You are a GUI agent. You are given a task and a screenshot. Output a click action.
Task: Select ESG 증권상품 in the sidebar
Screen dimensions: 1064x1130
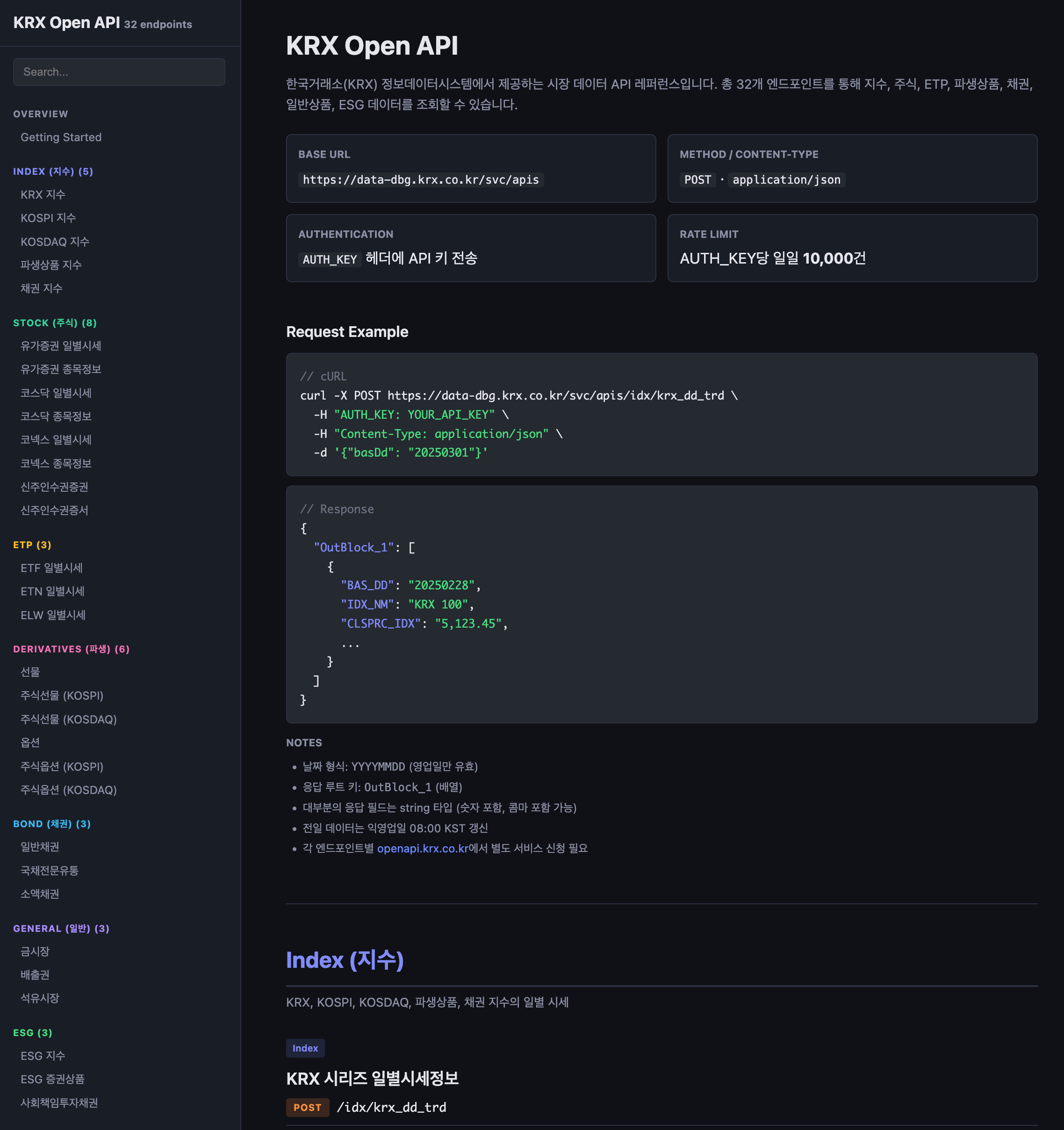(x=53, y=1079)
